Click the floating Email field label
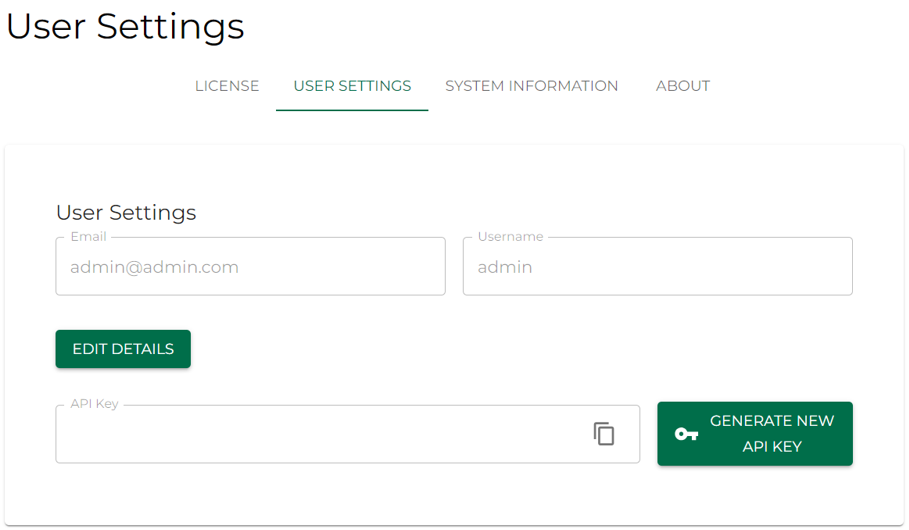The width and height of the screenshot is (909, 530). pos(88,237)
